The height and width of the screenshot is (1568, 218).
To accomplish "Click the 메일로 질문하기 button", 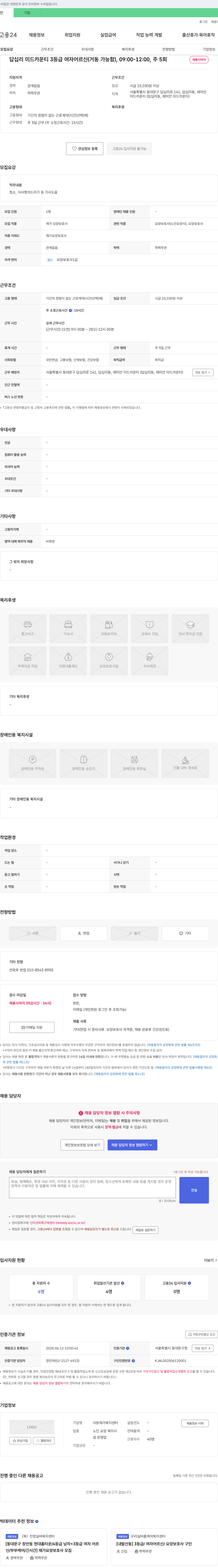I will point(146,1230).
